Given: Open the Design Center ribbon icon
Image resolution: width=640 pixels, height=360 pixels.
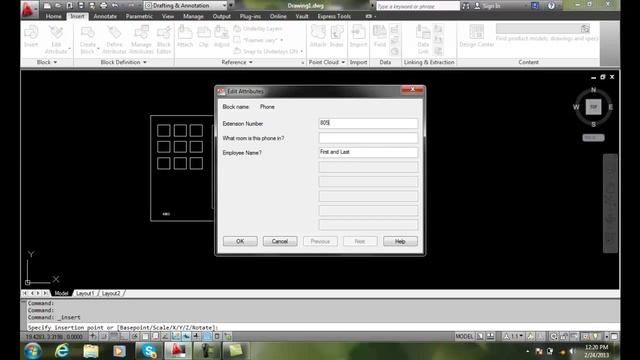Looking at the screenshot, I should [x=477, y=36].
